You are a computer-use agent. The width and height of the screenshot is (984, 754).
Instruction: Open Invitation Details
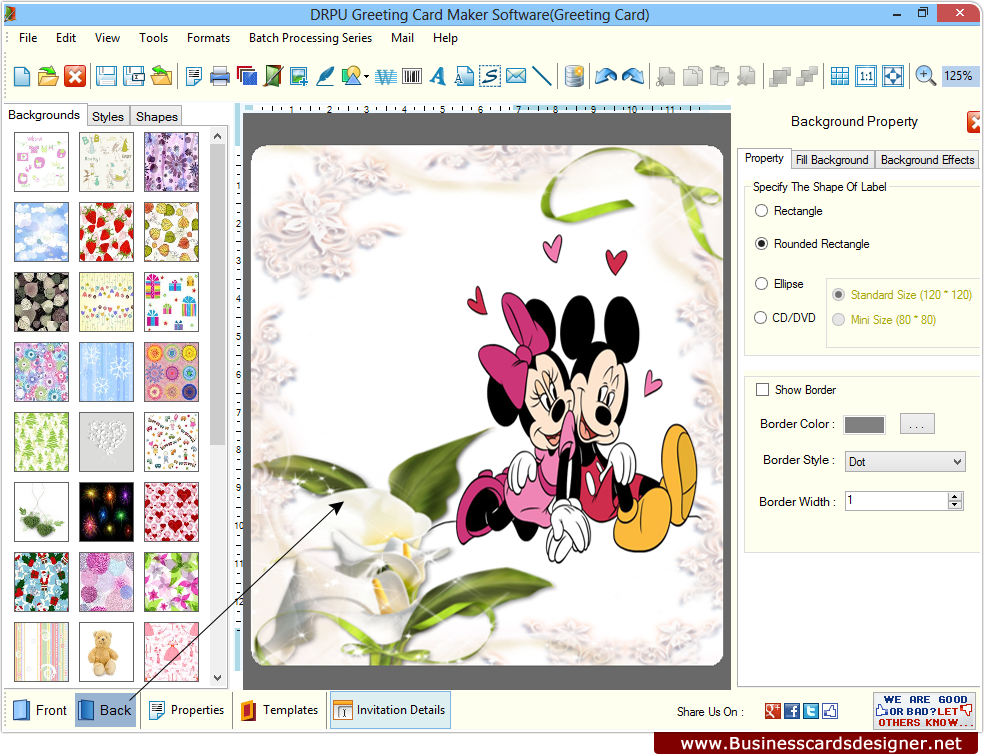390,710
